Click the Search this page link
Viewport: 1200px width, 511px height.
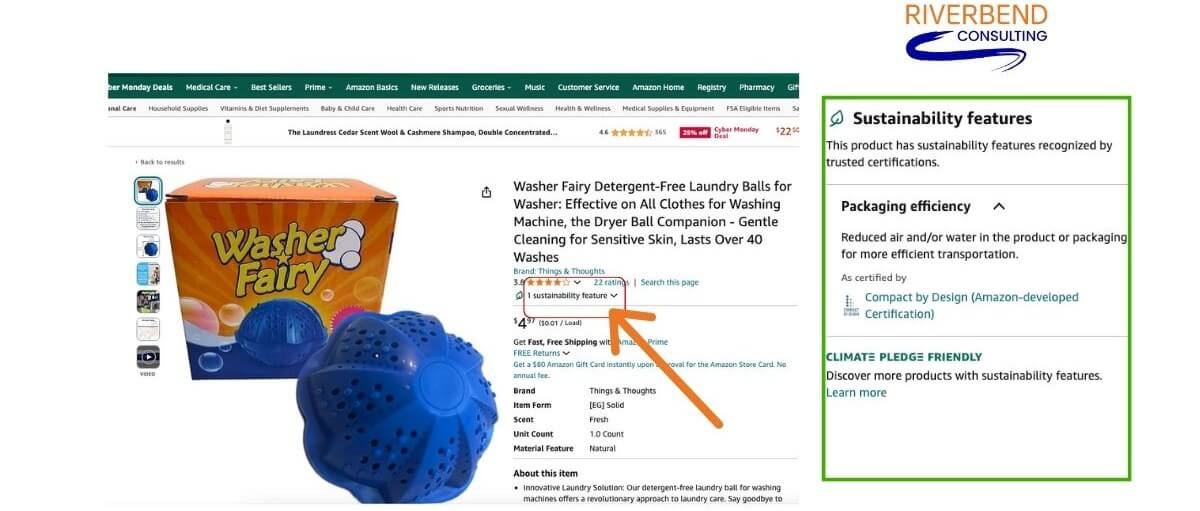coord(670,283)
